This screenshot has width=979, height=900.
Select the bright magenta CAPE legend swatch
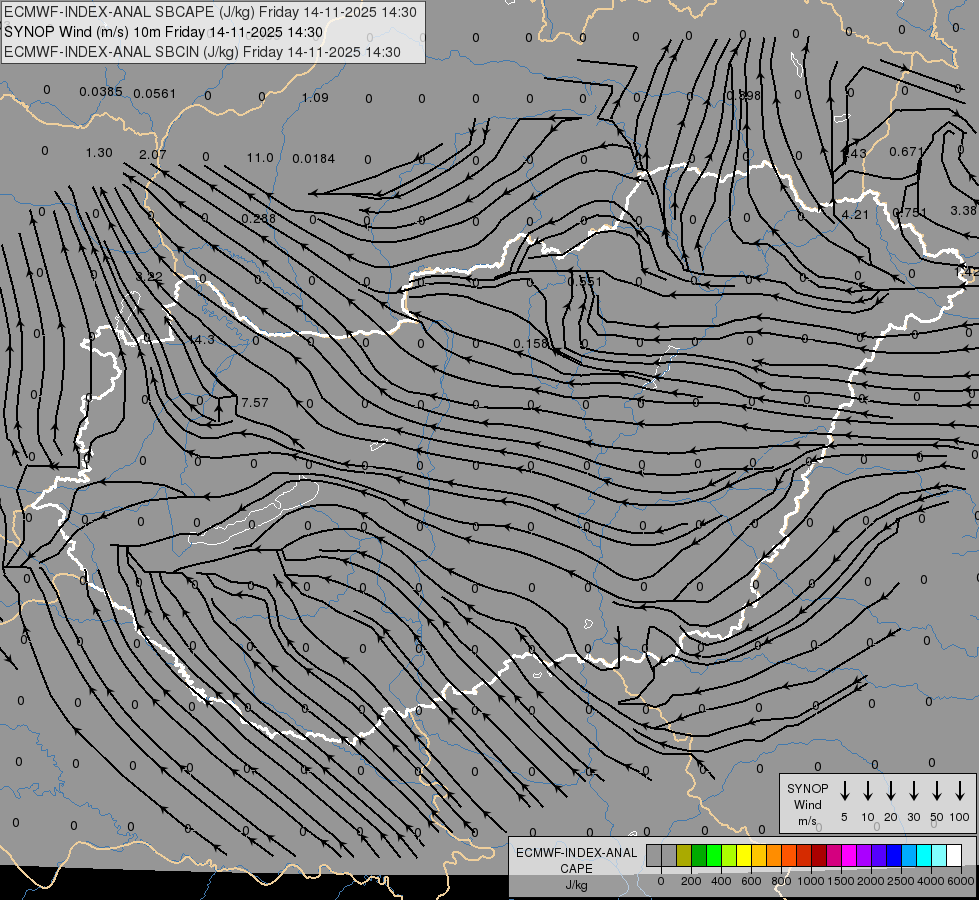pyautogui.click(x=849, y=855)
